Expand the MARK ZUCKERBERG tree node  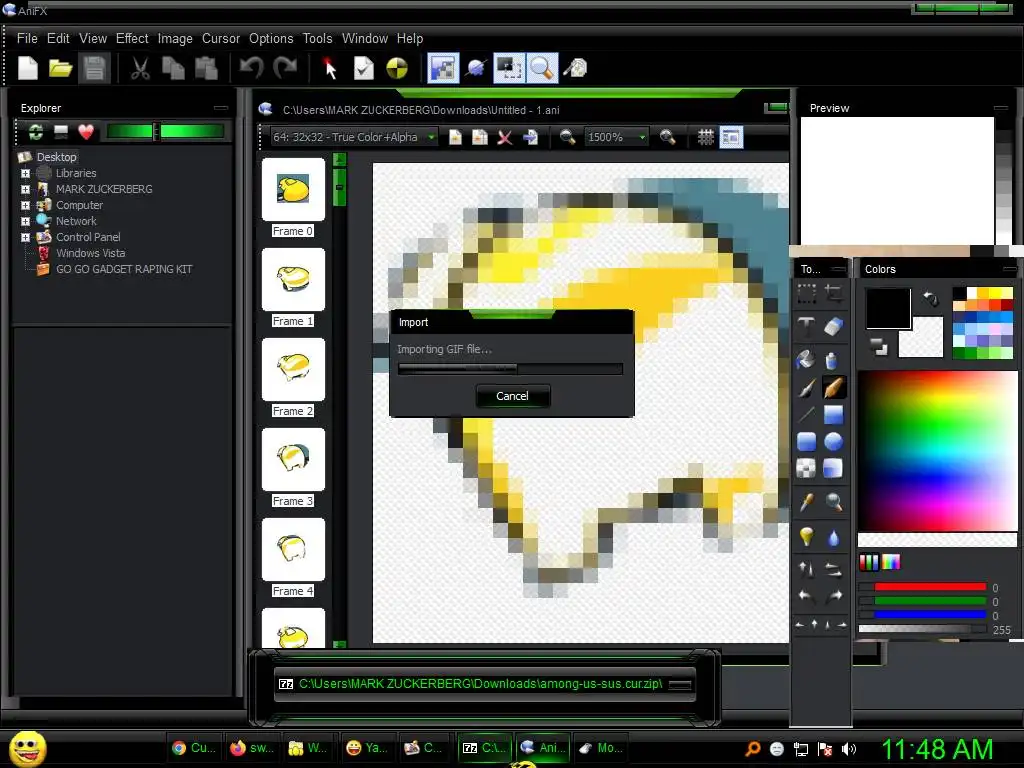click(x=25, y=189)
